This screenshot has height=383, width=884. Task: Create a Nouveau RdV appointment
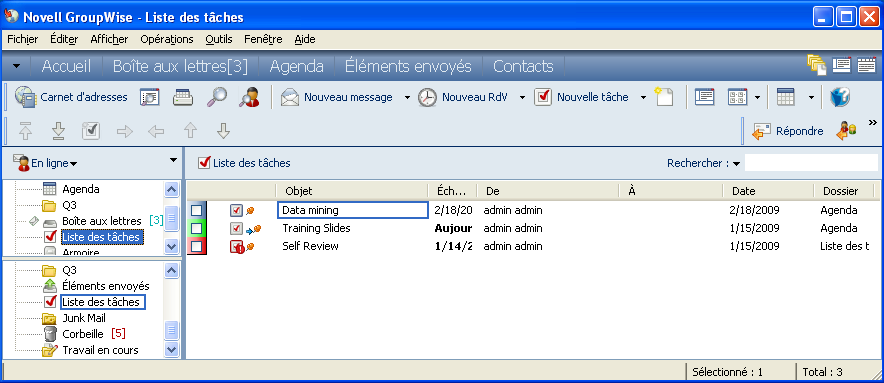coord(463,97)
